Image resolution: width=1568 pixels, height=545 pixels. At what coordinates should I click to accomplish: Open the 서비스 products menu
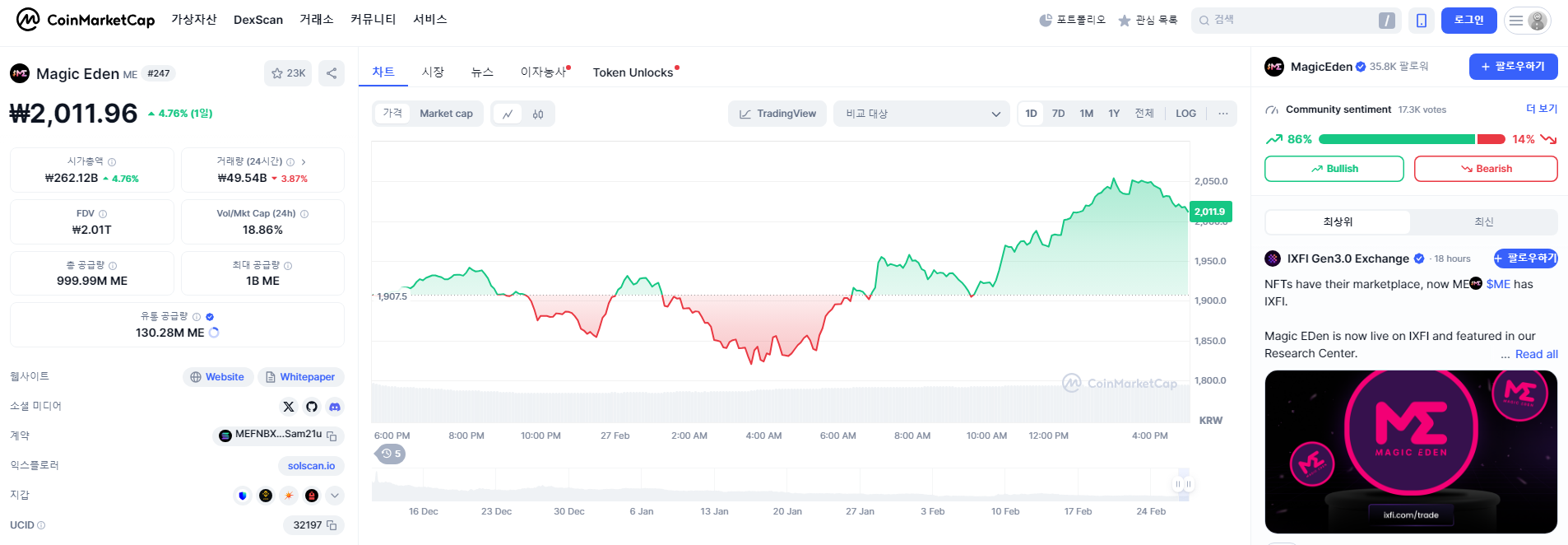pyautogui.click(x=430, y=20)
